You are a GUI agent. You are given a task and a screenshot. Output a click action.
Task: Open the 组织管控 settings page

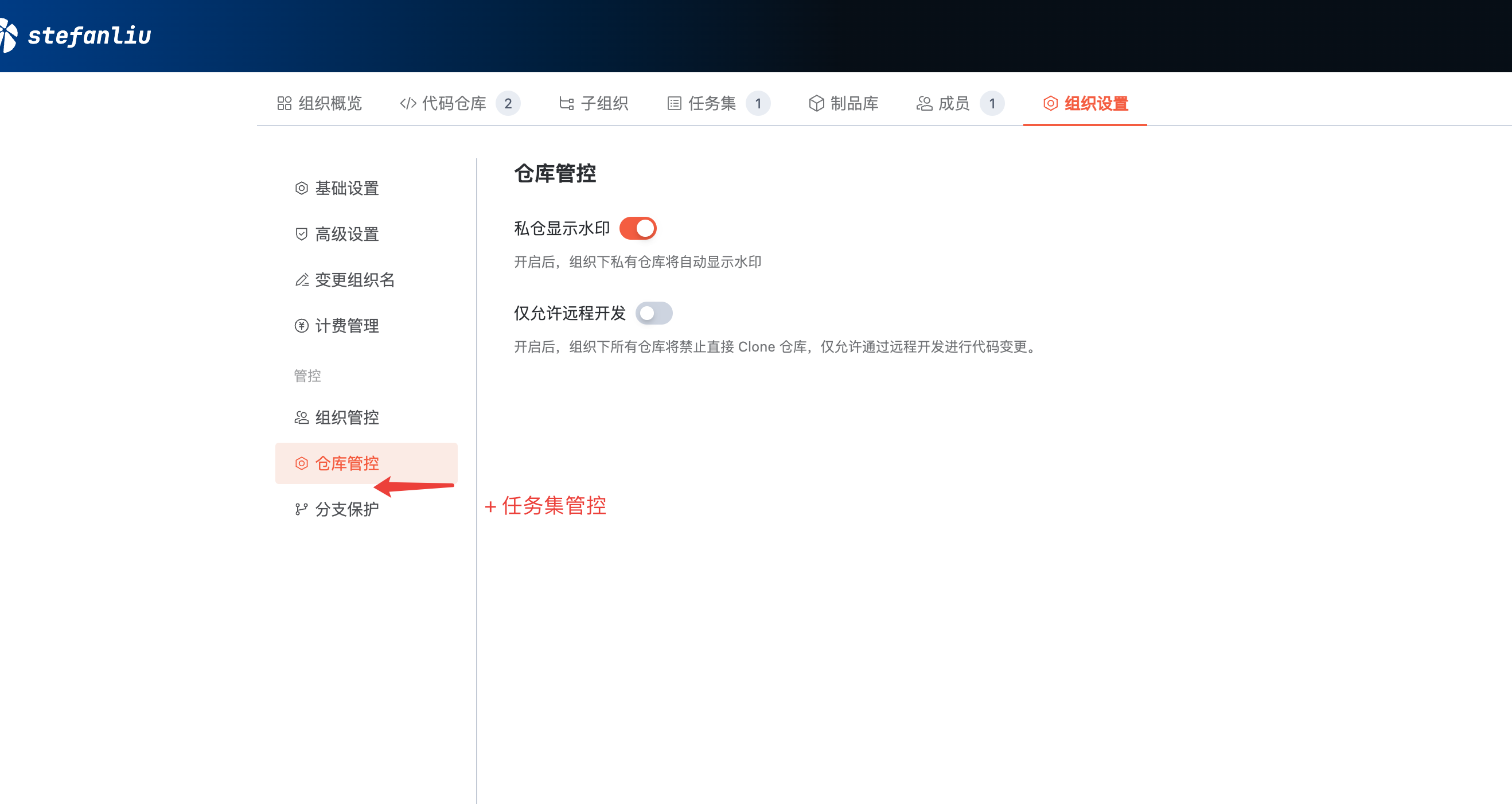tap(346, 418)
